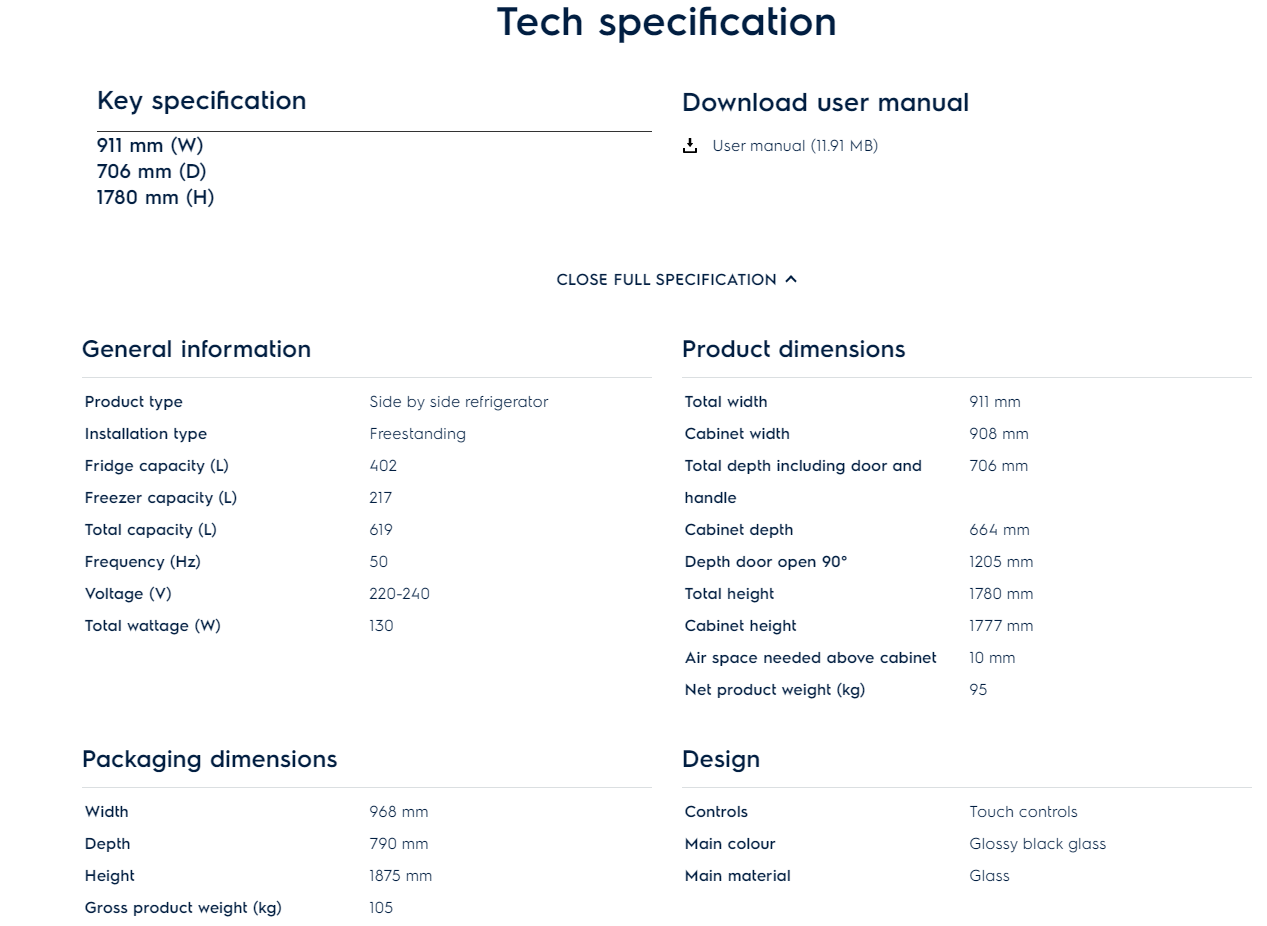Select the "Glossy black glass" colour value
This screenshot has height=926, width=1267.
click(x=1037, y=844)
